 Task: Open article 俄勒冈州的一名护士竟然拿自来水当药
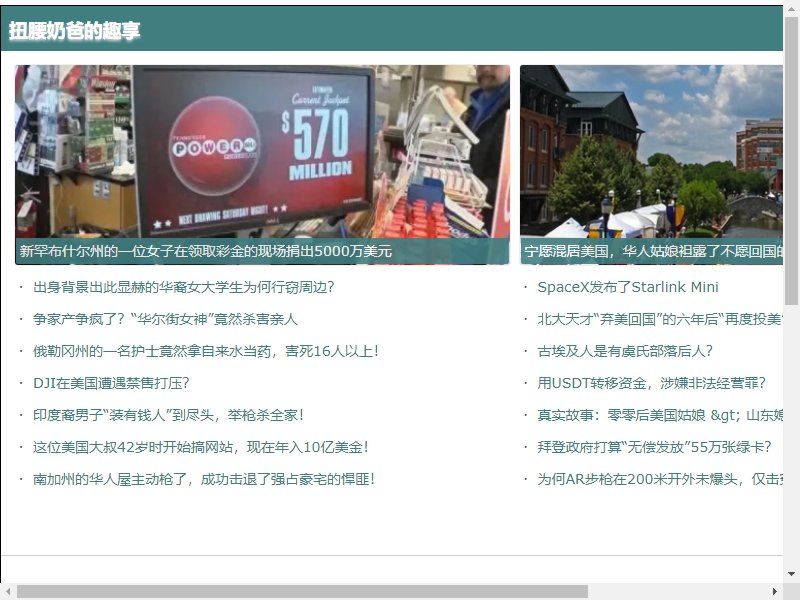coord(206,352)
